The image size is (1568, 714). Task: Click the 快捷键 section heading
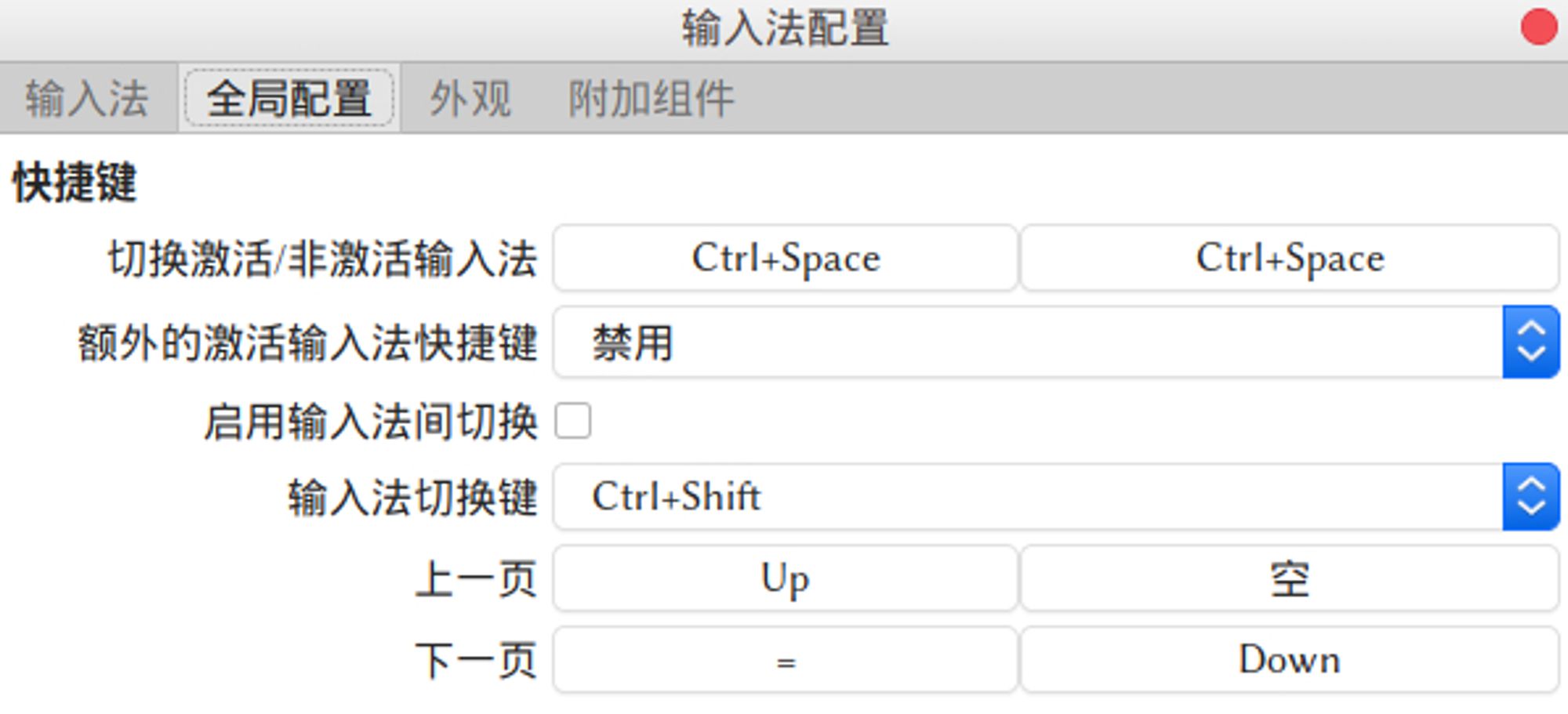pyautogui.click(x=75, y=183)
